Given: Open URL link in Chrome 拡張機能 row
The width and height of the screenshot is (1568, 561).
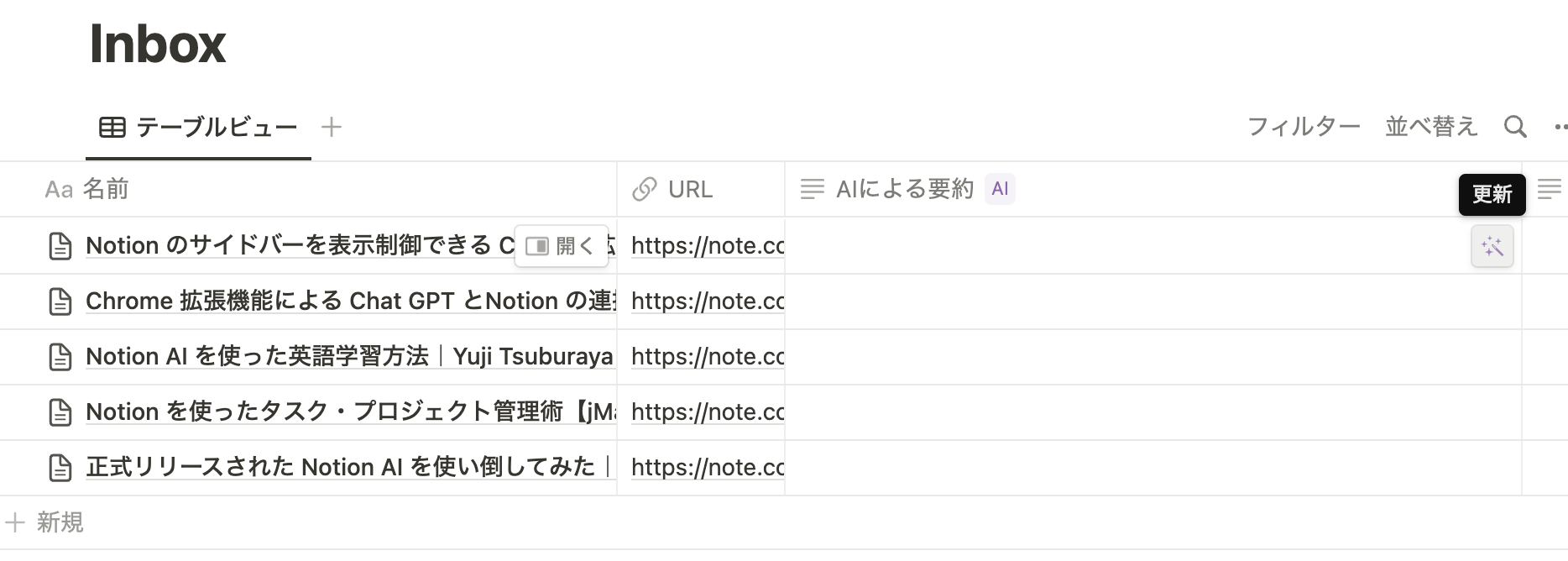Looking at the screenshot, I should (x=708, y=301).
